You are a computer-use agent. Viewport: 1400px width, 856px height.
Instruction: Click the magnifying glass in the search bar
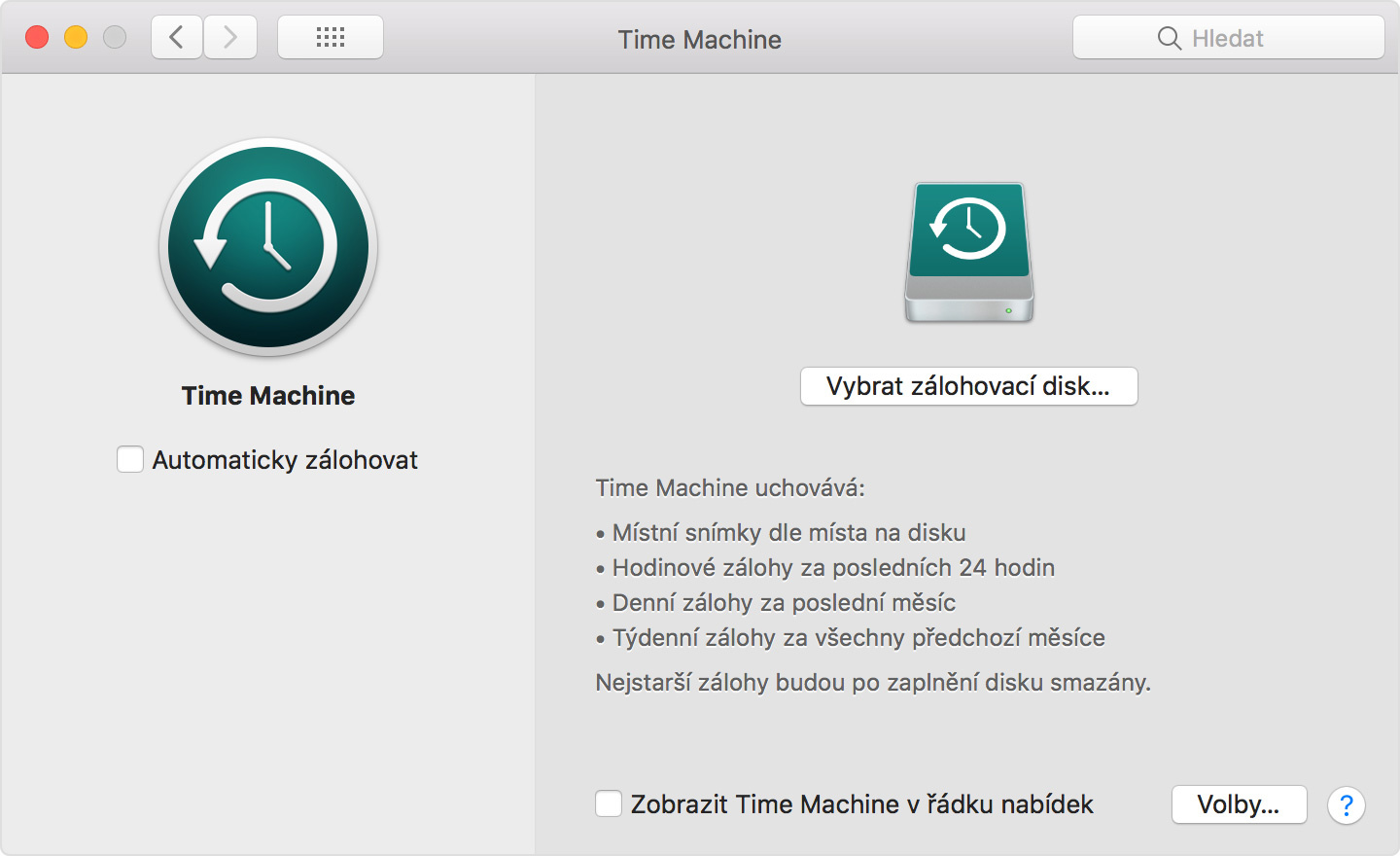pyautogui.click(x=1170, y=38)
